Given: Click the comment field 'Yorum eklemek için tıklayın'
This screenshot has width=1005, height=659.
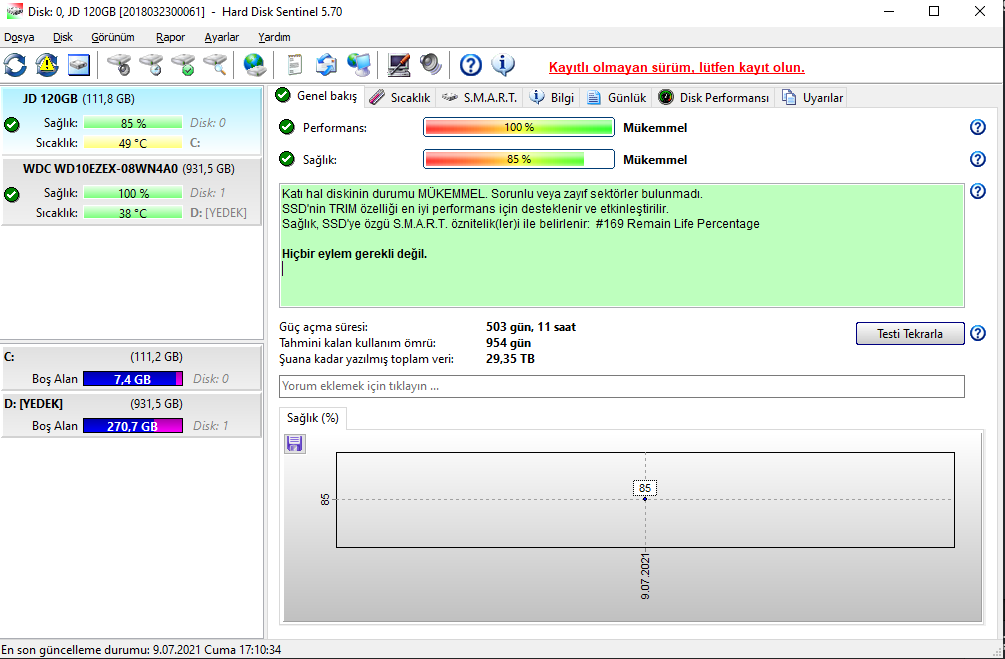Looking at the screenshot, I should tap(622, 387).
